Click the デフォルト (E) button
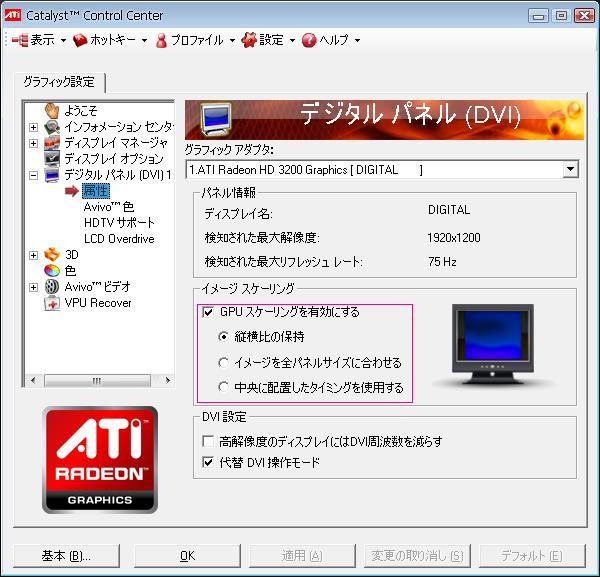Image resolution: width=600 pixels, height=577 pixels. [x=532, y=556]
